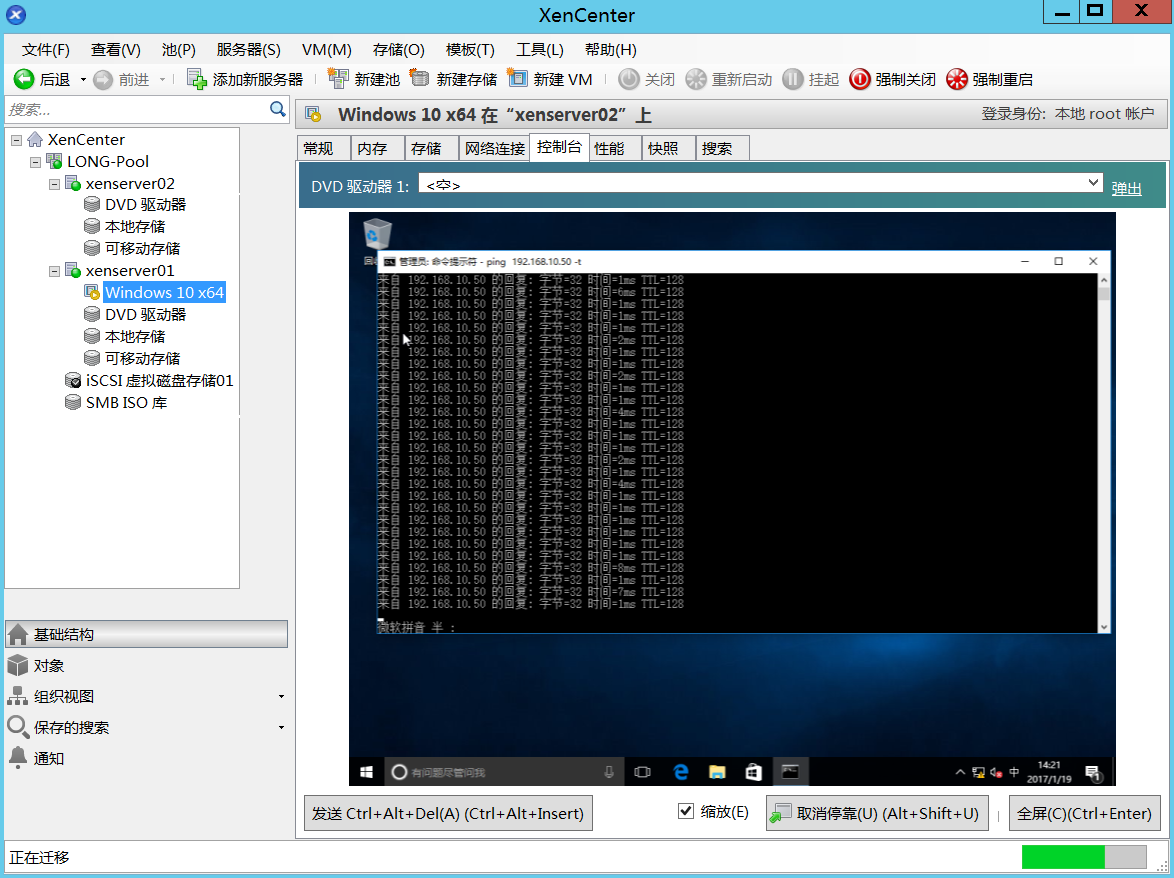
Task: Open the VM(M) menu
Action: pos(326,49)
